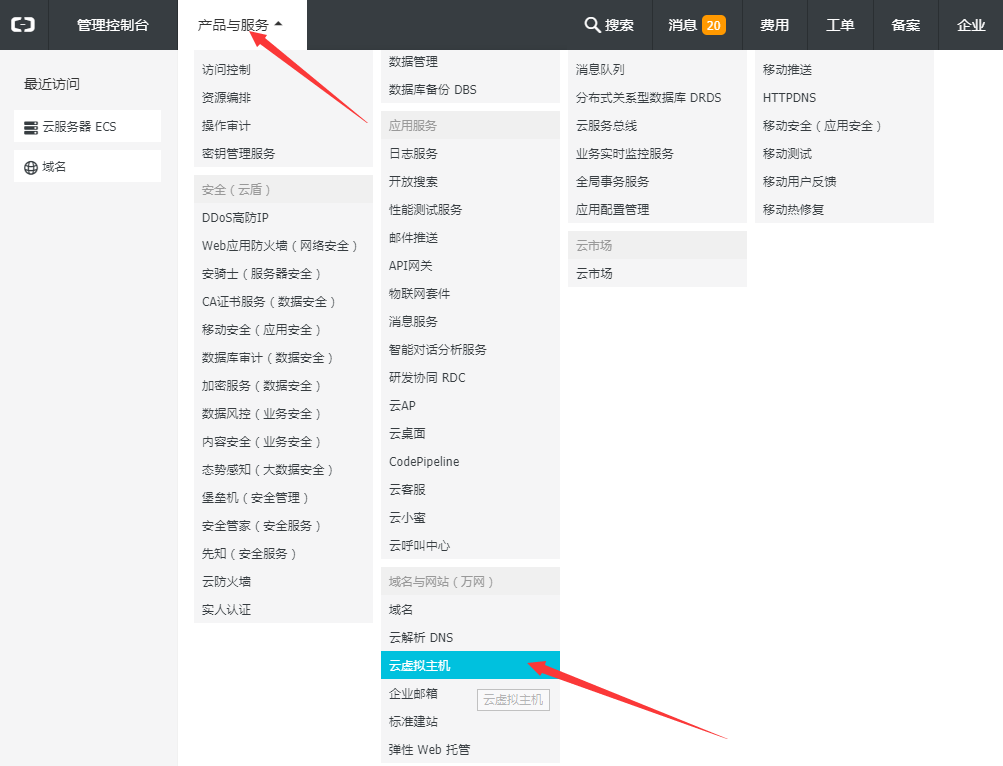Open 加密服务（数据安全）
This screenshot has height=766, width=1003.
click(261, 386)
